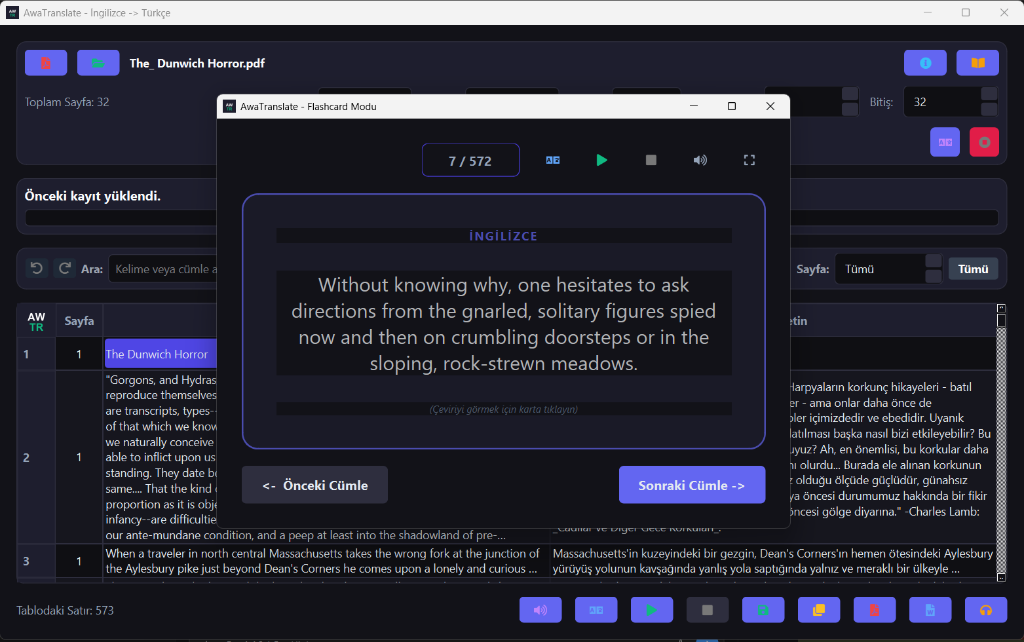
Task: Click the green folder icon button
Action: (x=98, y=63)
